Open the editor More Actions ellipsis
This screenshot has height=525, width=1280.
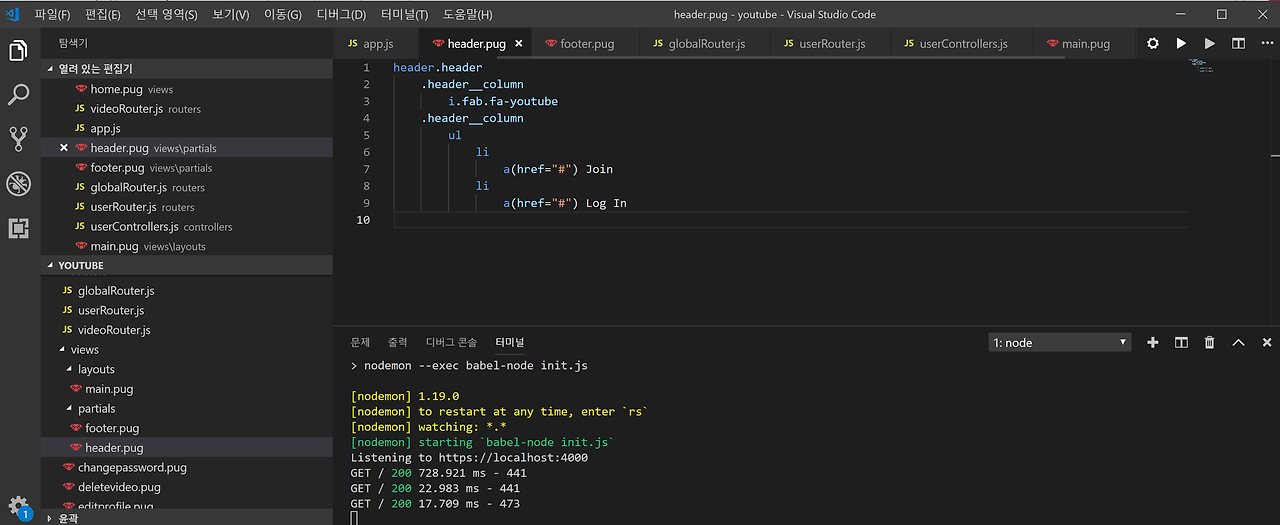(x=1266, y=44)
